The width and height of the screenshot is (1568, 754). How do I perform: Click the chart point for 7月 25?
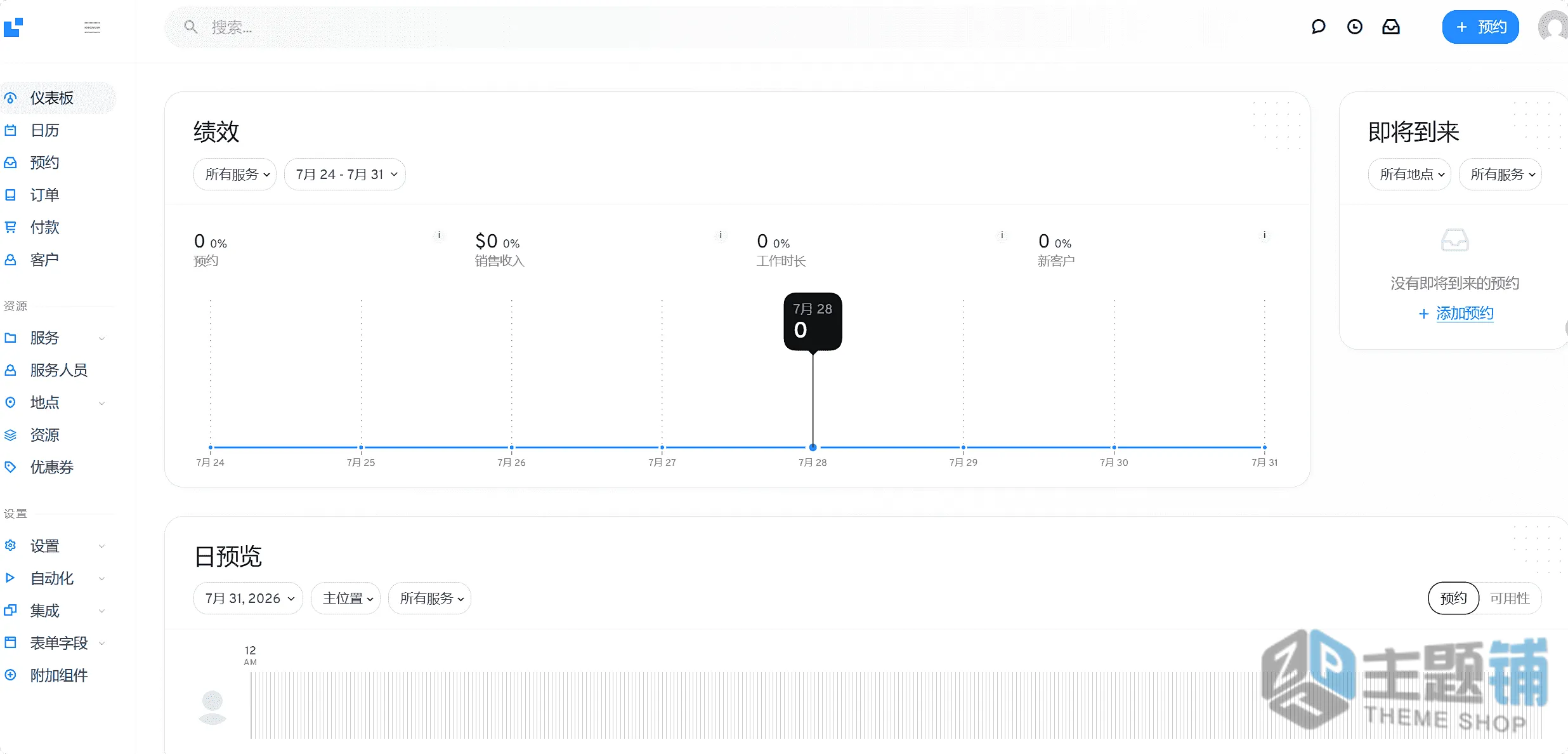click(361, 447)
